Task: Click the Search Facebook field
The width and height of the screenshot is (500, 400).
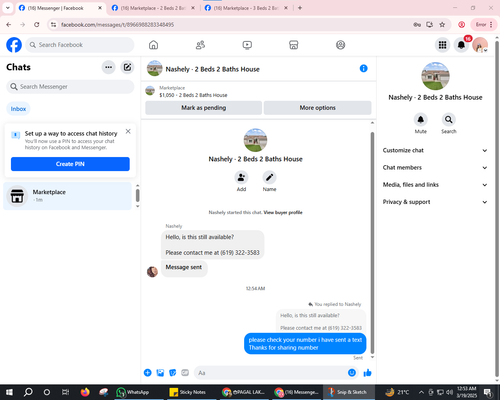Action: 80,45
